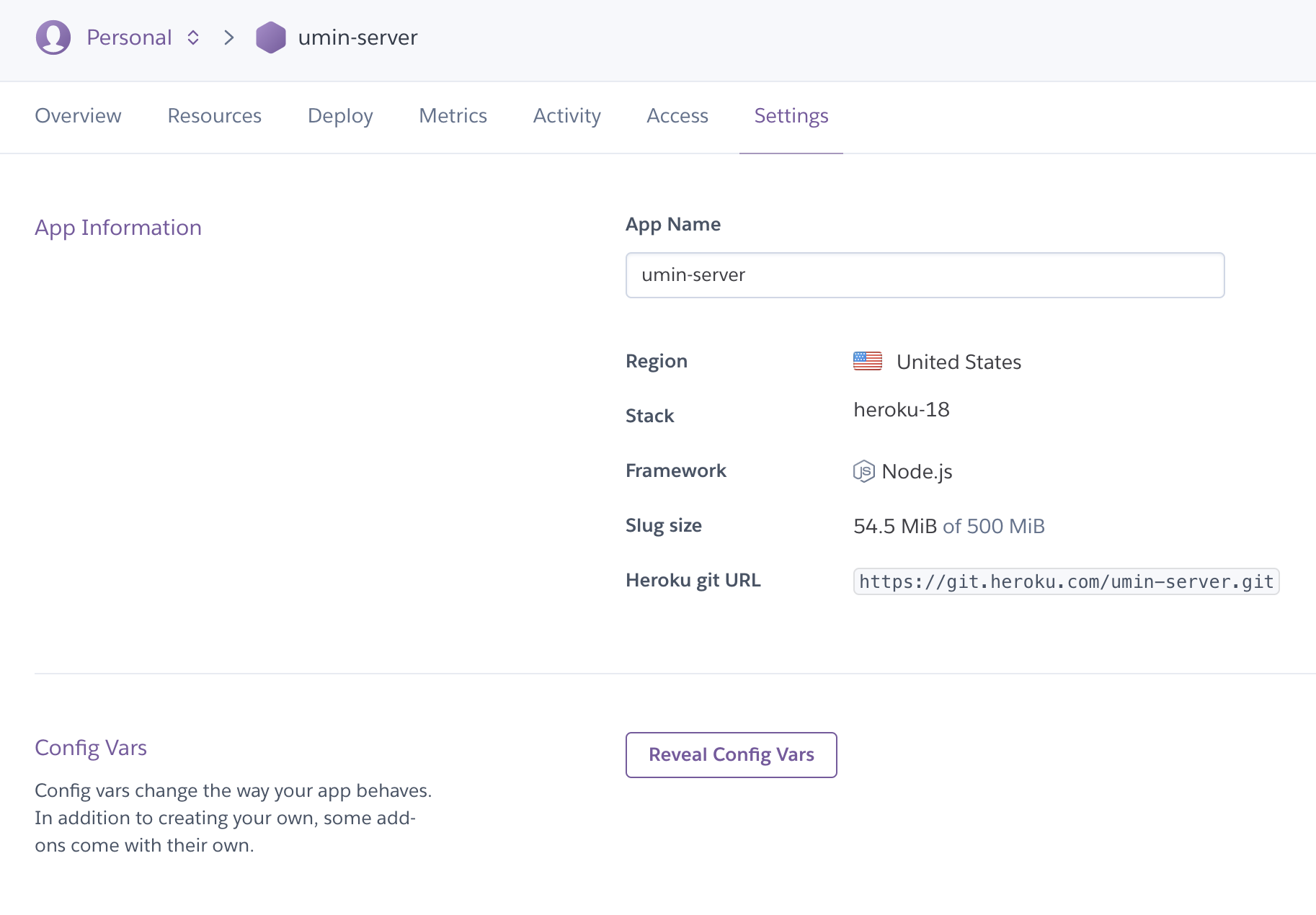This screenshot has width=1316, height=915.
Task: Click the Personal account avatar icon
Action: (x=53, y=37)
